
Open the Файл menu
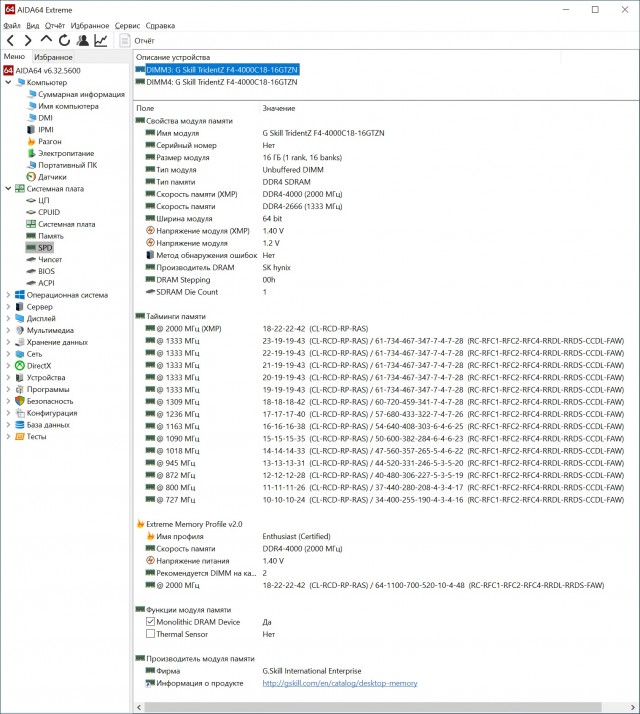coord(12,26)
